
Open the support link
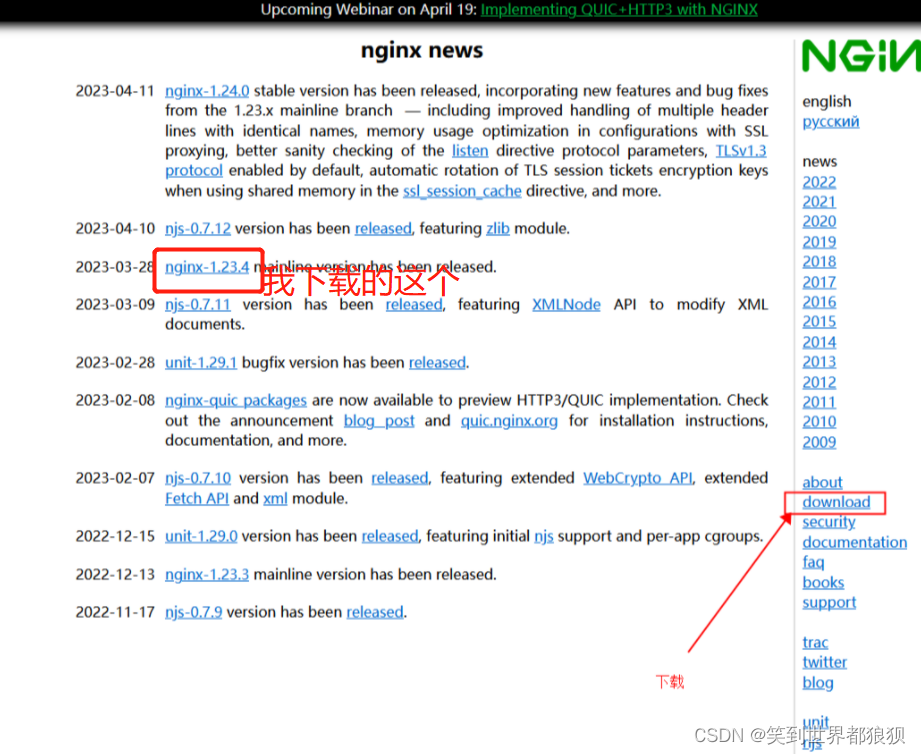click(x=829, y=602)
